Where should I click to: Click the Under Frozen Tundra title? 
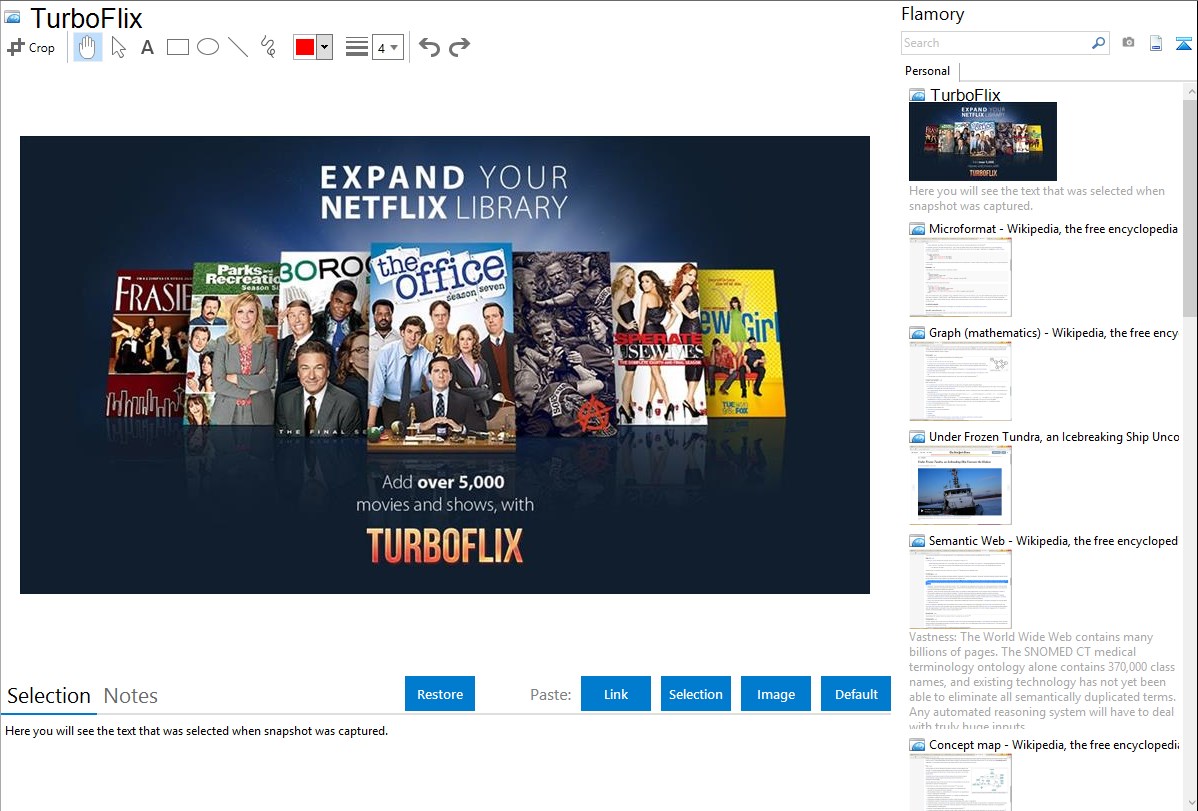click(x=1054, y=436)
